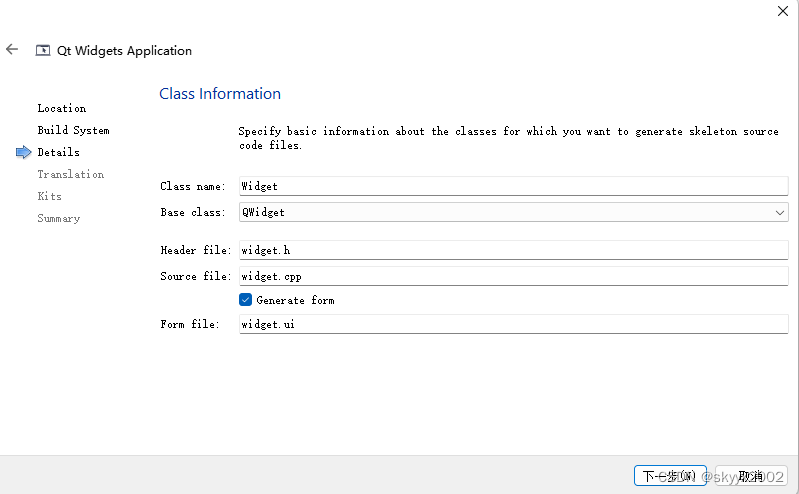Select the Summary wizard step
799x494 pixels.
coord(59,218)
